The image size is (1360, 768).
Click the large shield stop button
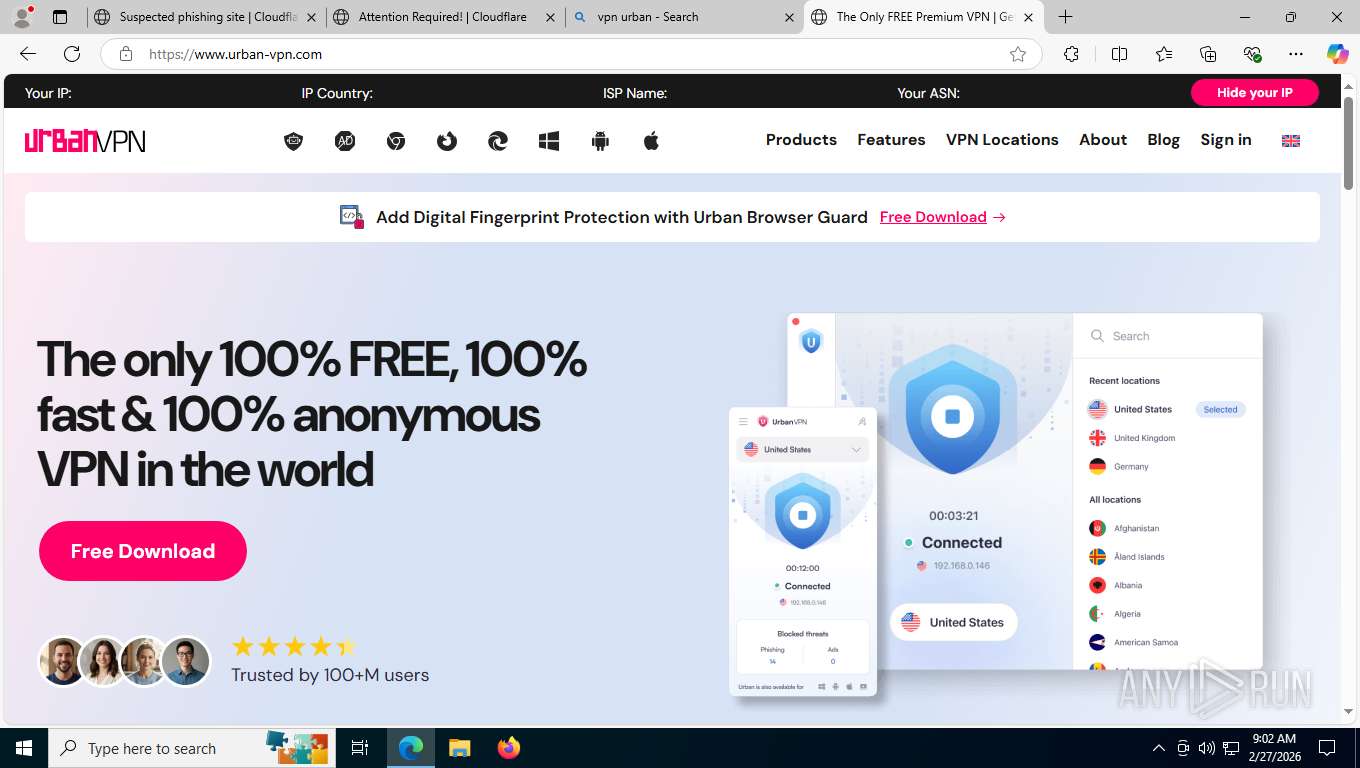click(x=952, y=415)
